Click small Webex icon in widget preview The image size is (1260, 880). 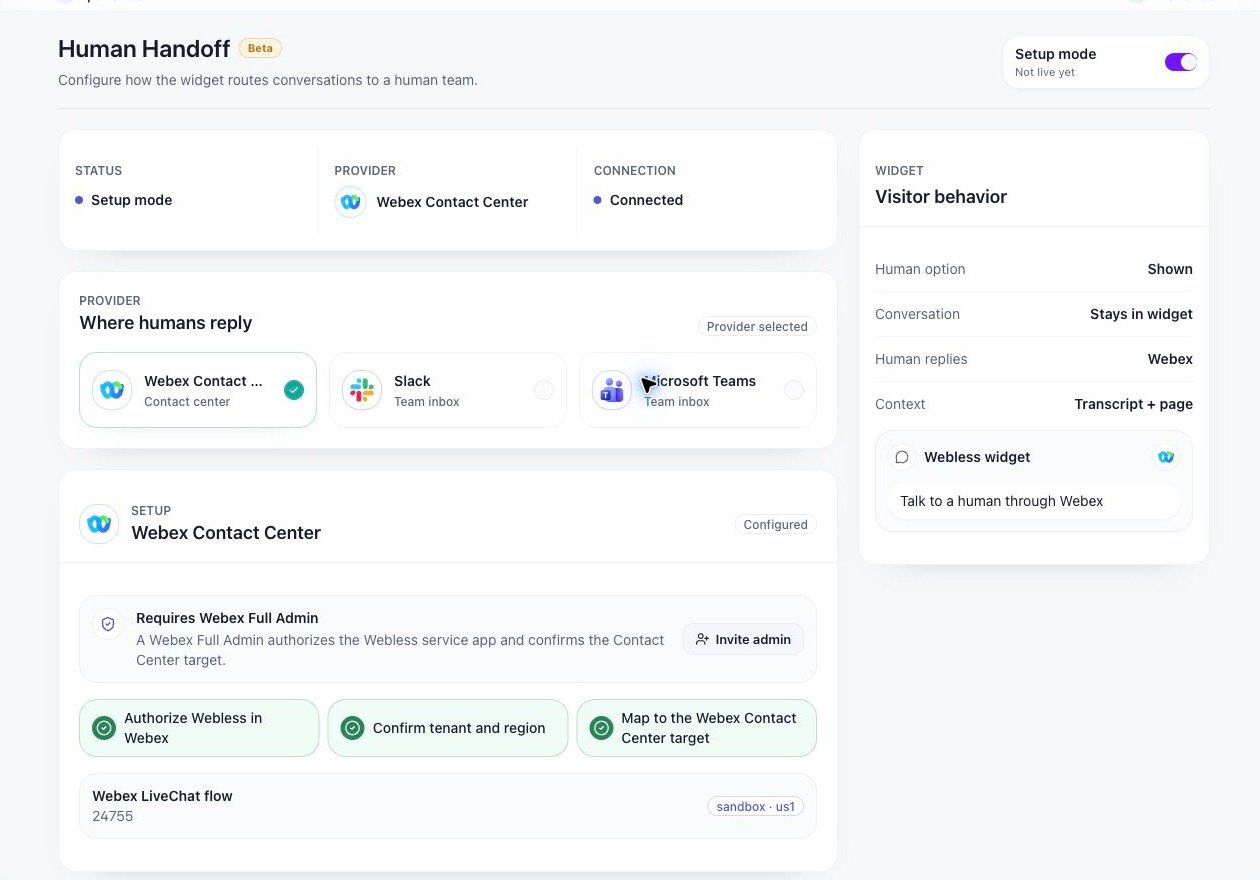pyautogui.click(x=1165, y=457)
